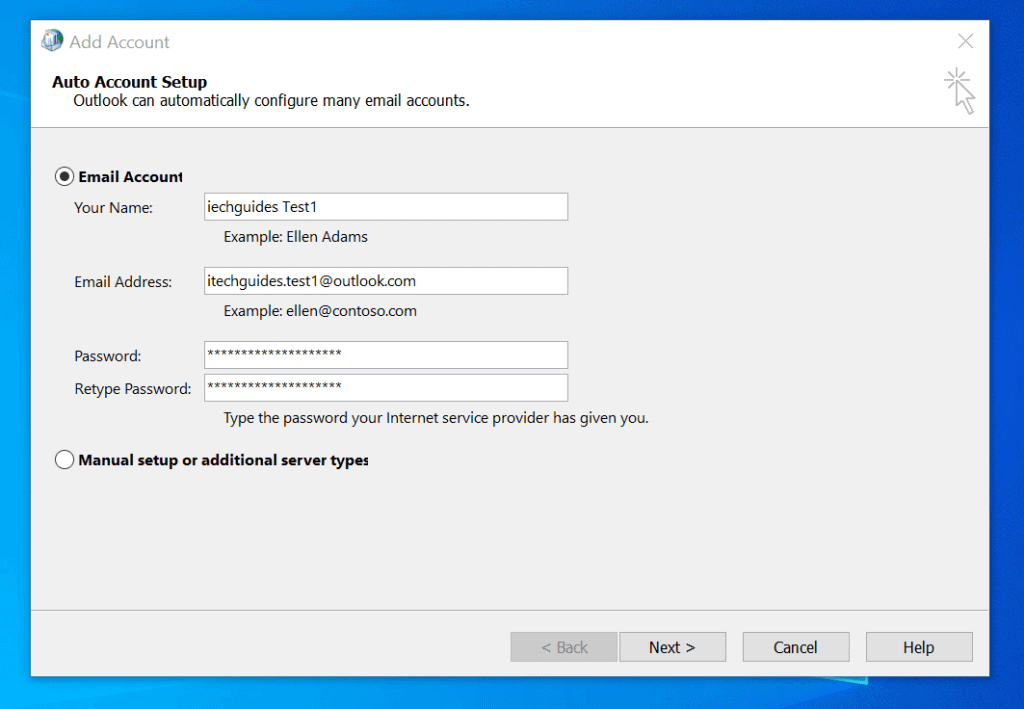Click the greyed-out Back button

click(x=564, y=647)
